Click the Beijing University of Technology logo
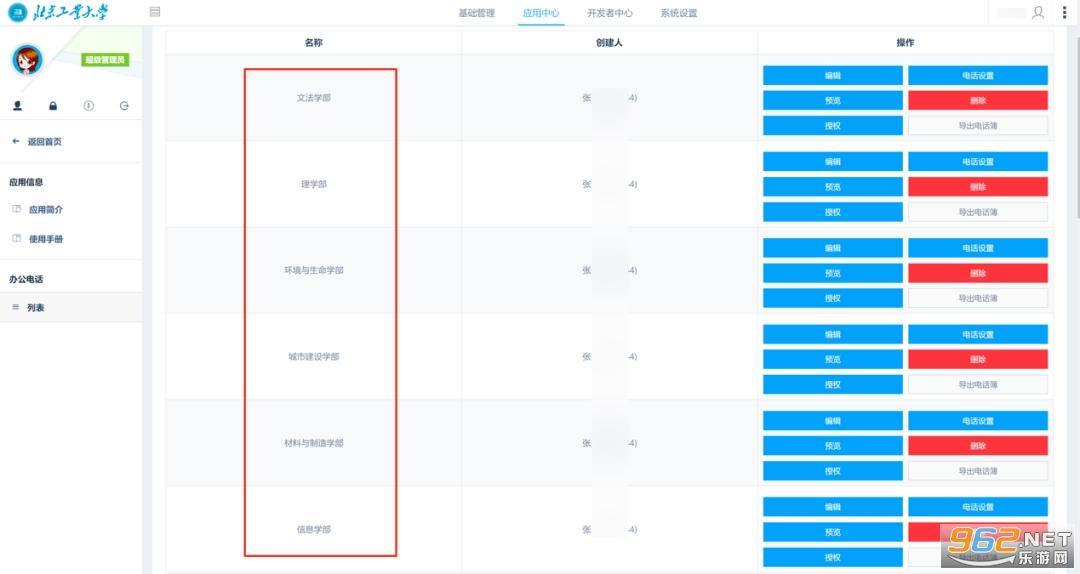This screenshot has height=574, width=1080. [60, 13]
